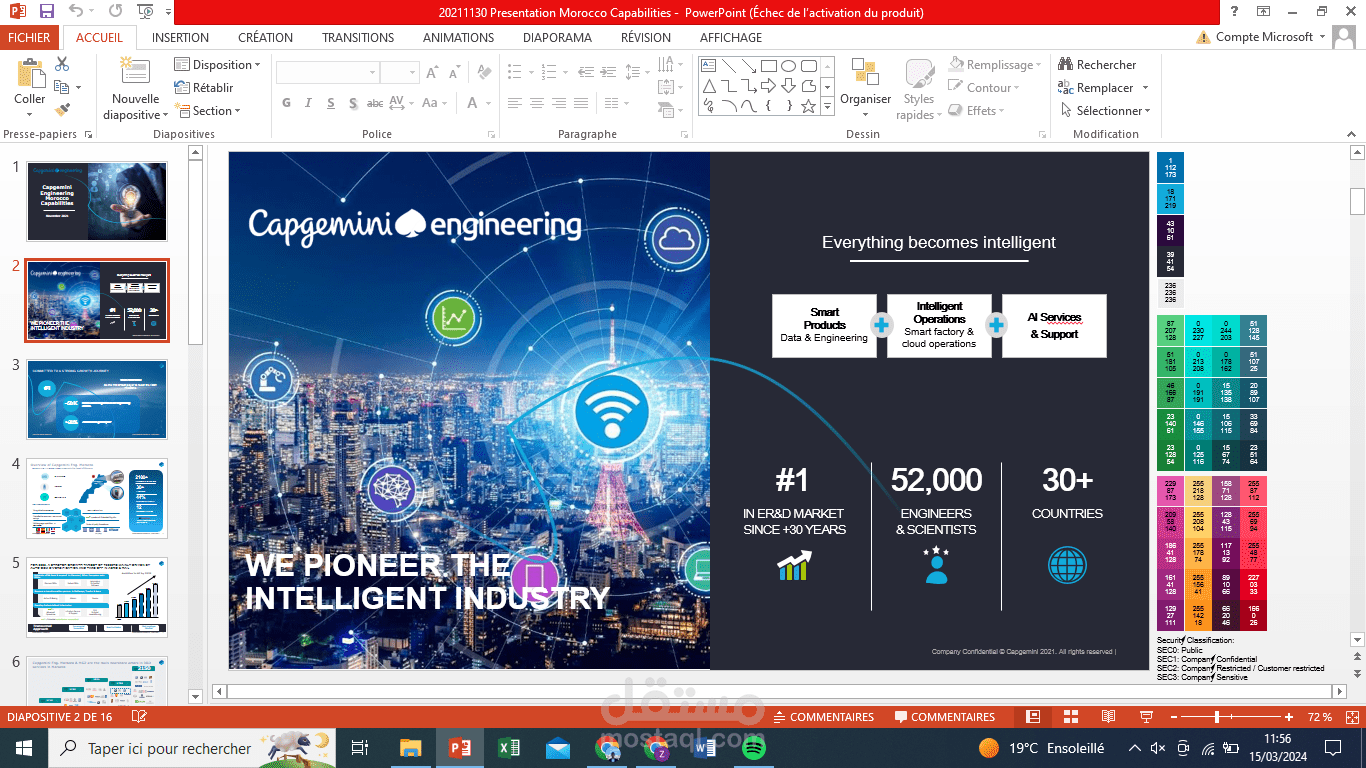Justify the paragraph text
The width and height of the screenshot is (1366, 768).
(x=581, y=103)
